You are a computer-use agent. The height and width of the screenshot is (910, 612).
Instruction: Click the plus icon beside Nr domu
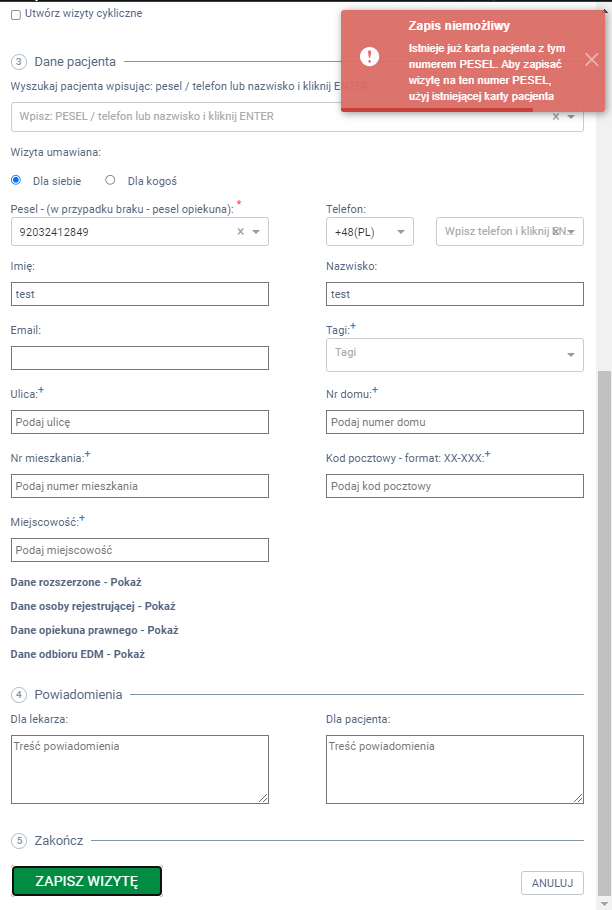[374, 389]
